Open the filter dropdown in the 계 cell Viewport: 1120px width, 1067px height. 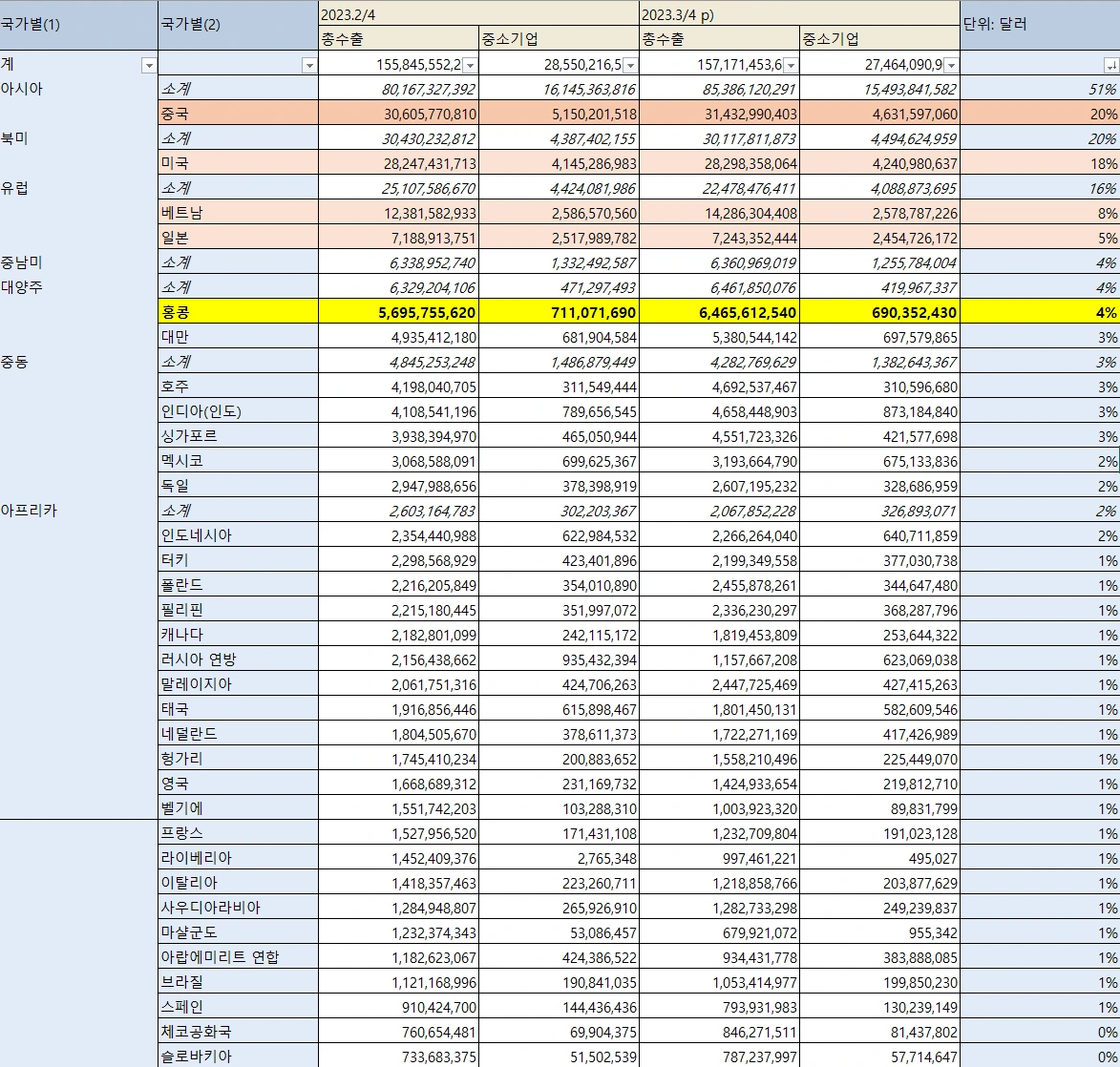coord(149,66)
